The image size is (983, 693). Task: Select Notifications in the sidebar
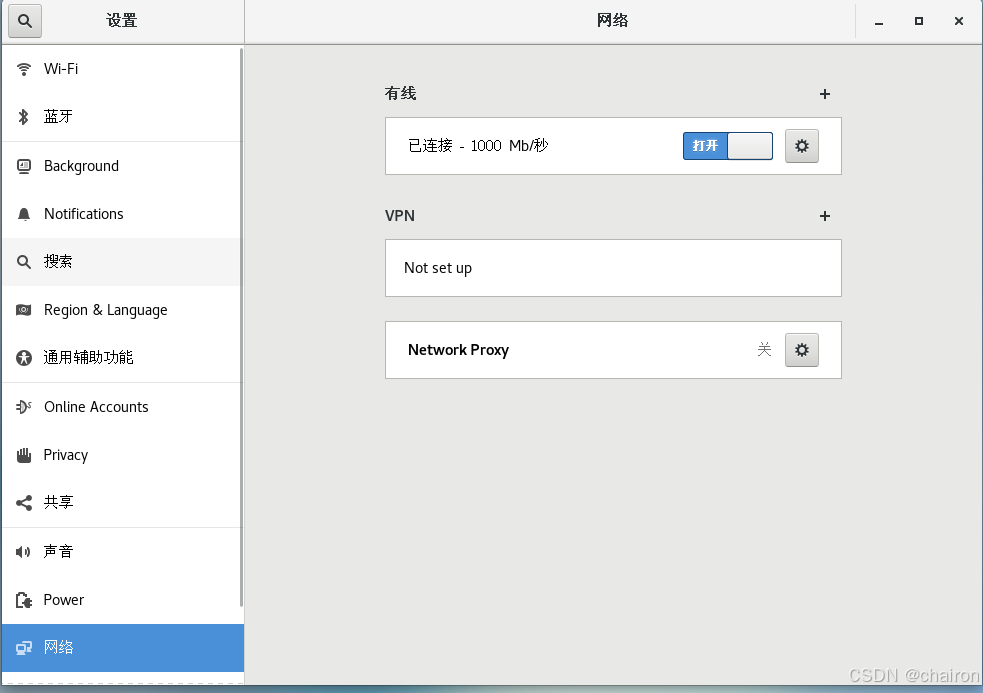[122, 214]
